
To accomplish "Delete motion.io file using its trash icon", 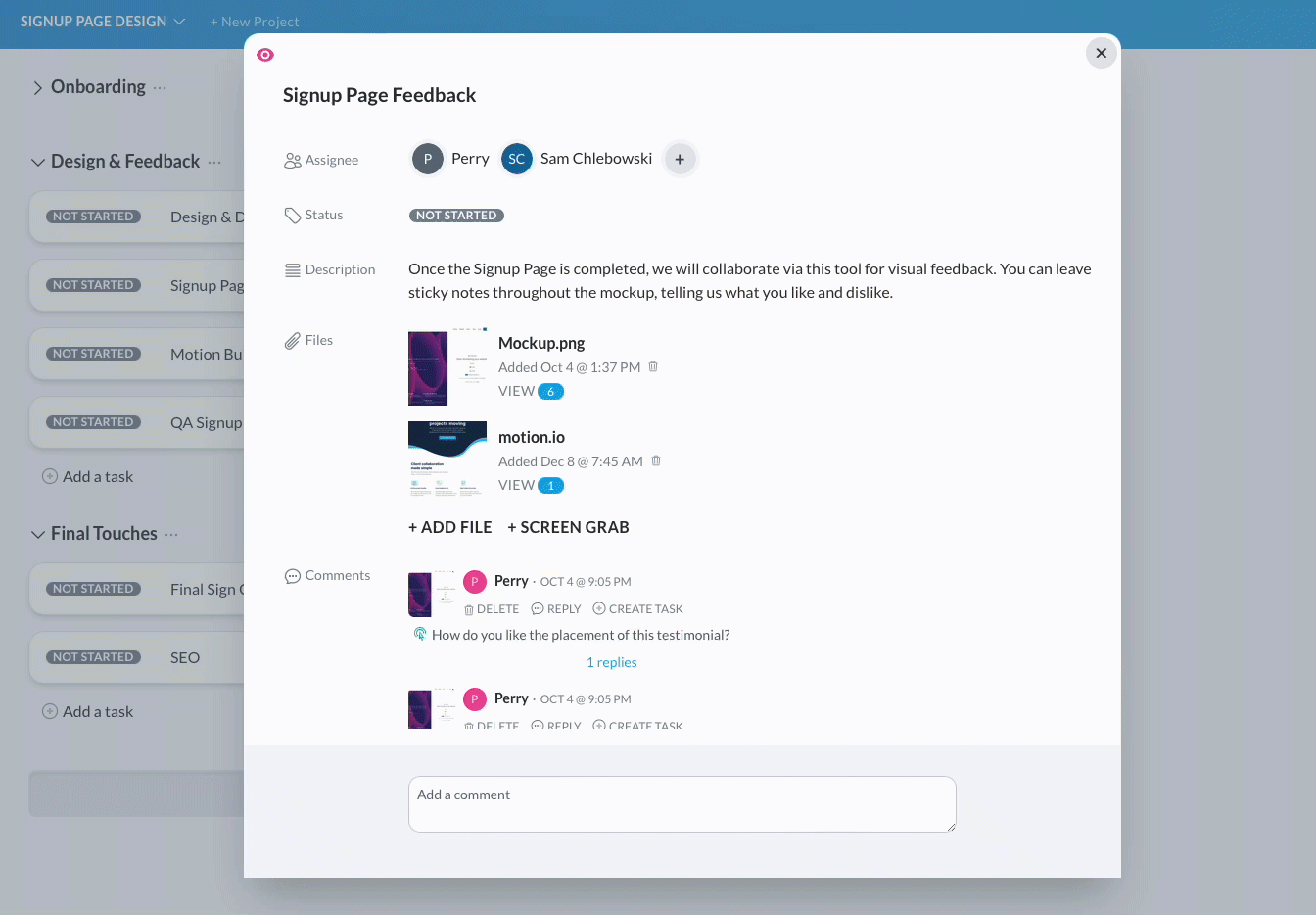I will (x=656, y=461).
